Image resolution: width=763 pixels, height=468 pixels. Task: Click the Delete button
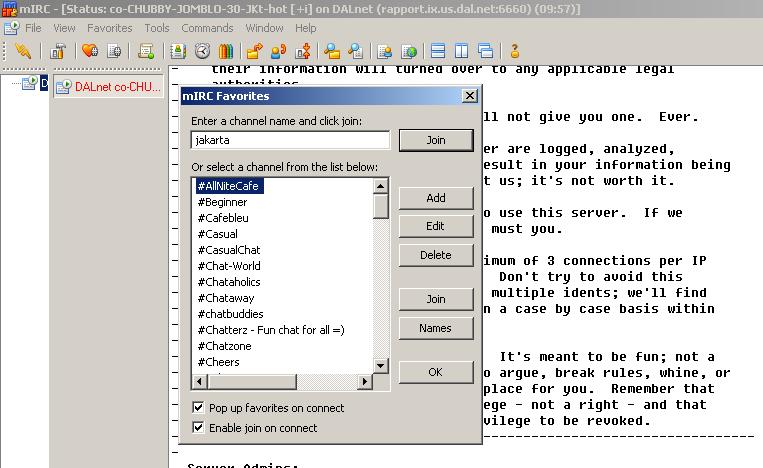[436, 255]
